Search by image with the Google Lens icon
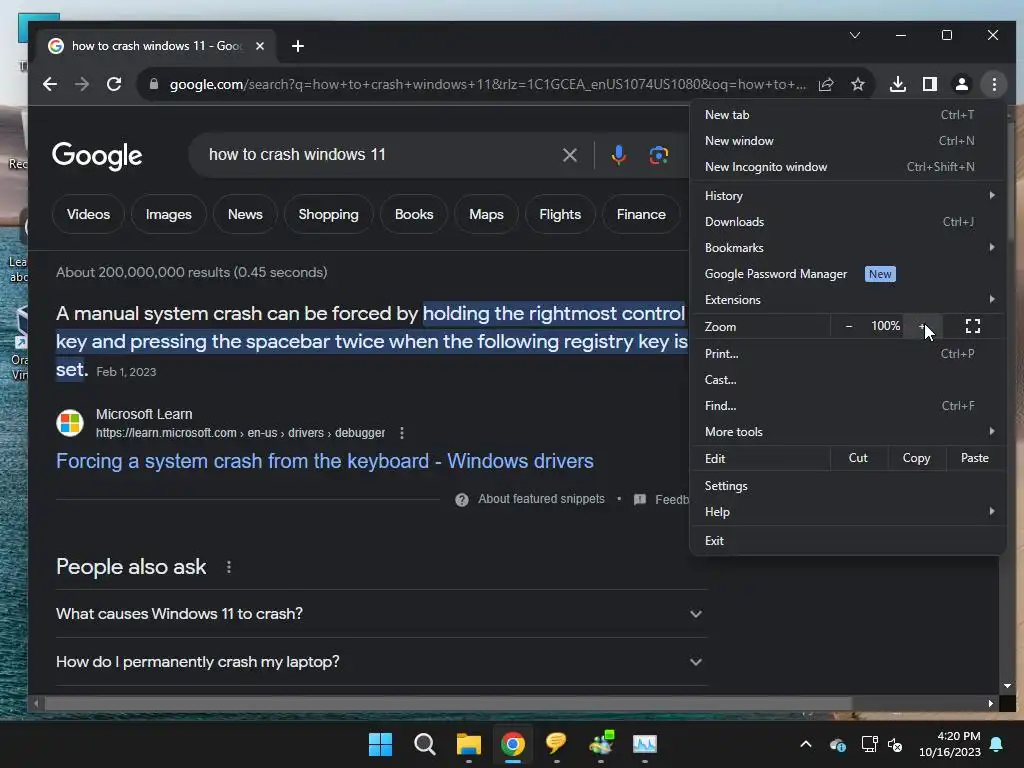 point(658,155)
